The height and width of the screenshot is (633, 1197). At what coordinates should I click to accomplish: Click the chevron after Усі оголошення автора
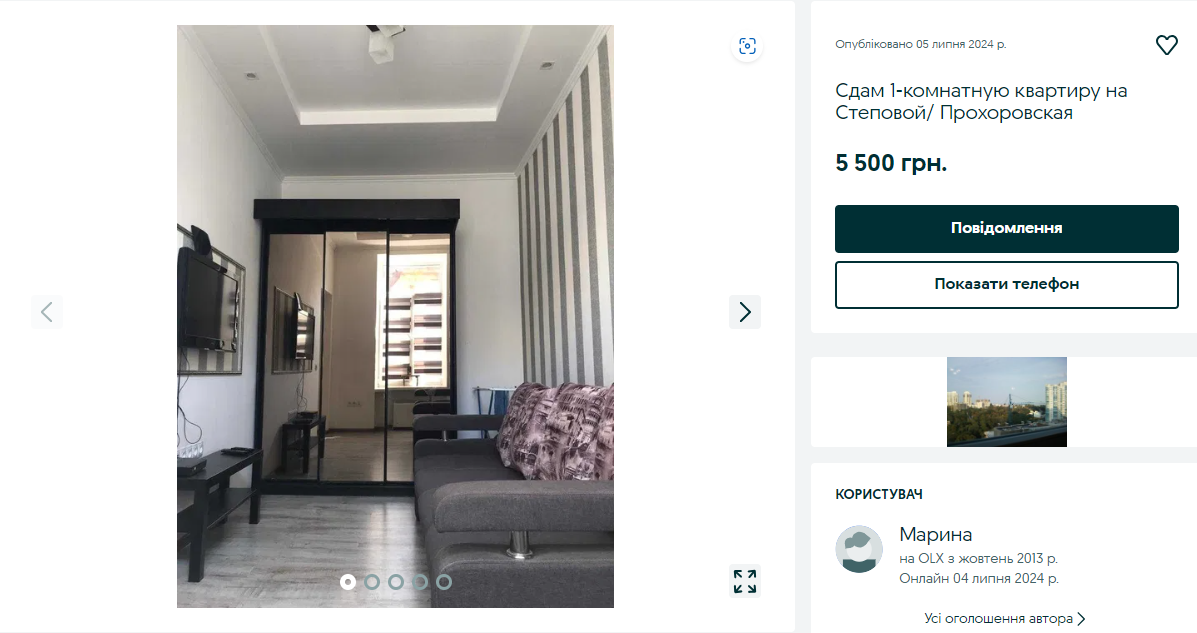pos(1081,618)
